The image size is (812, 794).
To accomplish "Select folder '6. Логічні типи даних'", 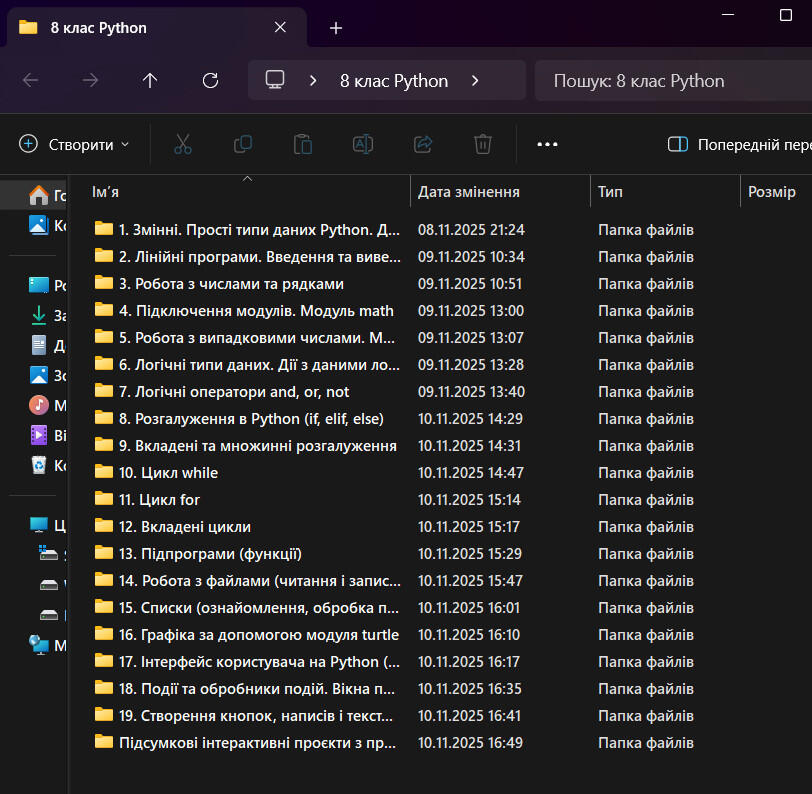I will click(x=246, y=365).
